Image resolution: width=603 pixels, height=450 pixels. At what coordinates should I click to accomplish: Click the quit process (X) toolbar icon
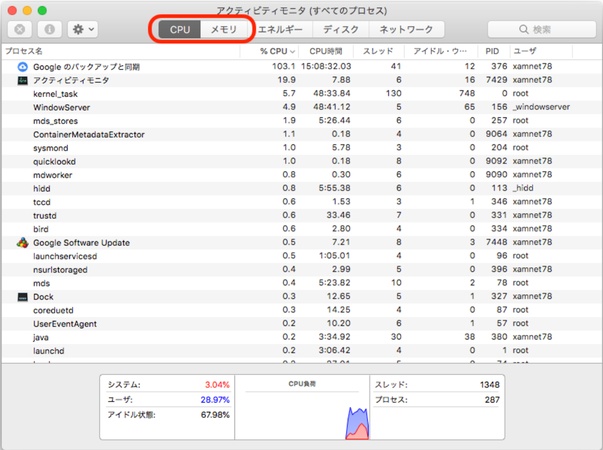20,29
